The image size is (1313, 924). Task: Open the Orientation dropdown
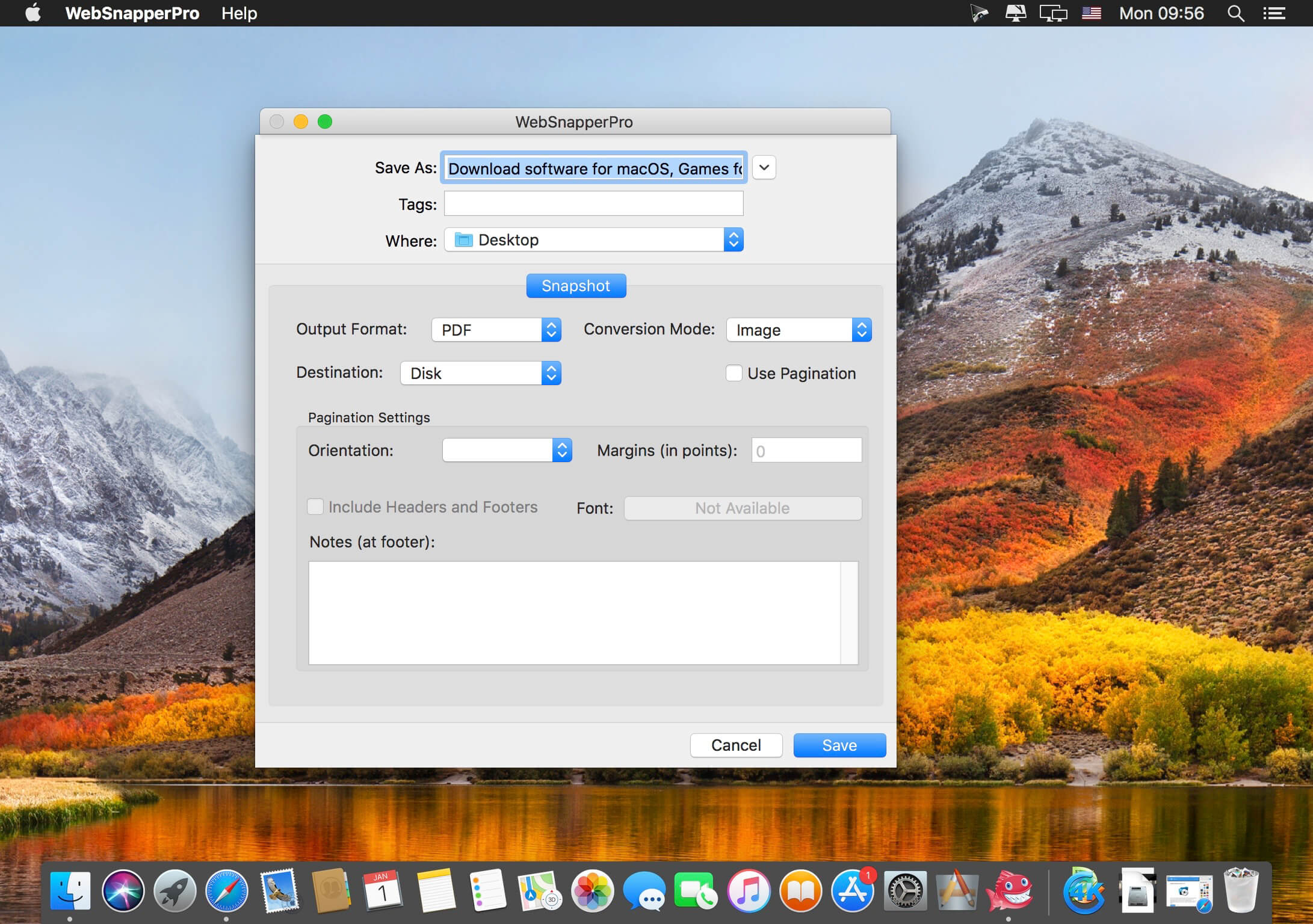tap(507, 450)
